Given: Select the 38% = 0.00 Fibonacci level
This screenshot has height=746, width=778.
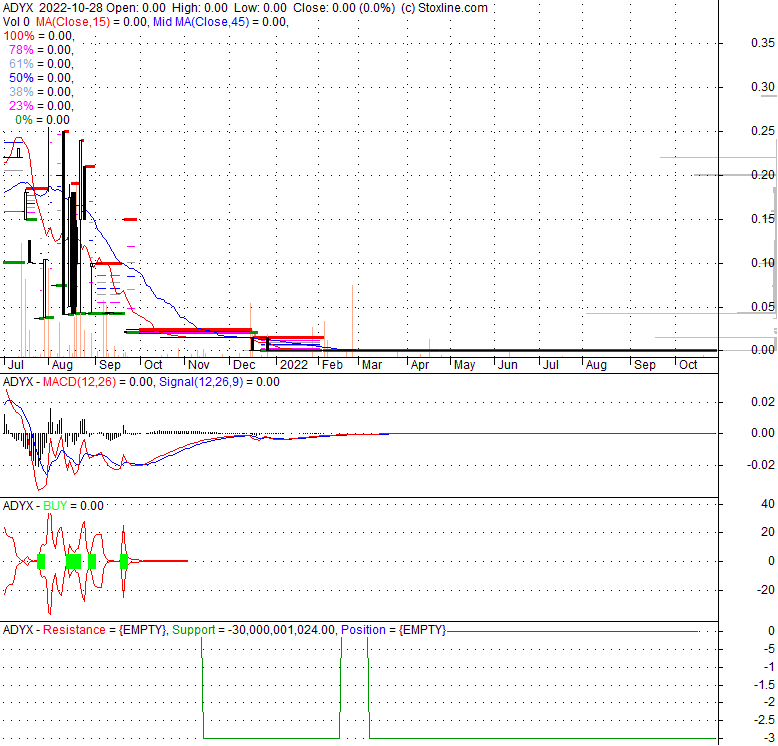Looking at the screenshot, I should [x=41, y=92].
